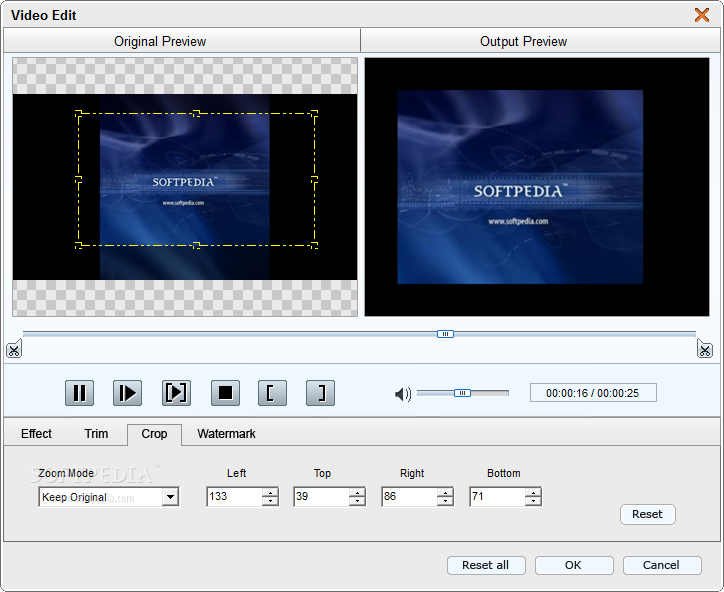Increase the Bottom crop value
This screenshot has width=724, height=592.
point(533,492)
